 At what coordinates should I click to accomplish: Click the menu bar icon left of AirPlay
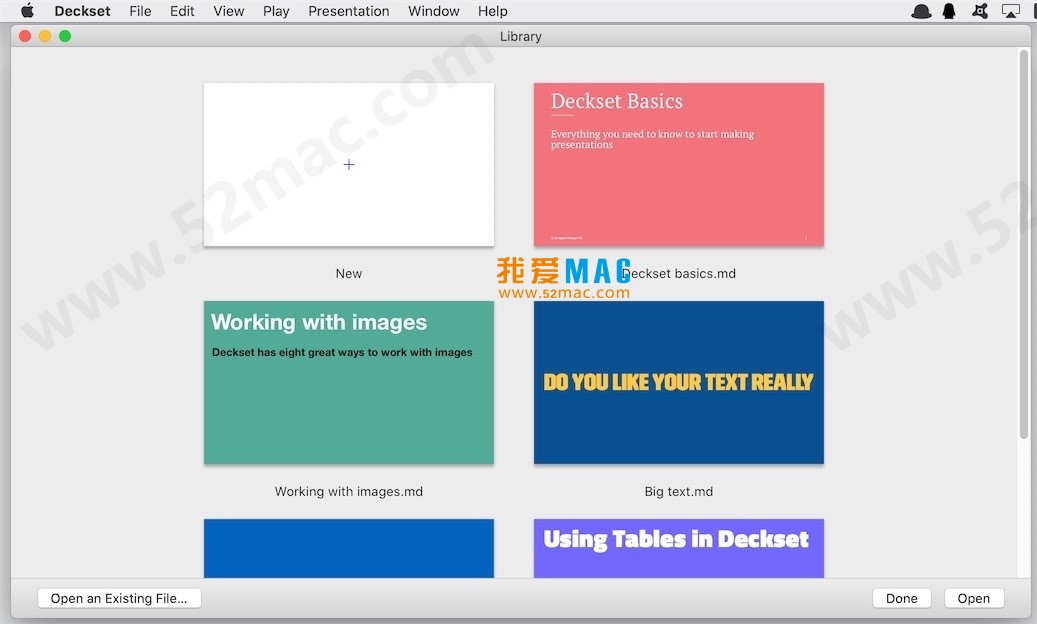(x=980, y=11)
